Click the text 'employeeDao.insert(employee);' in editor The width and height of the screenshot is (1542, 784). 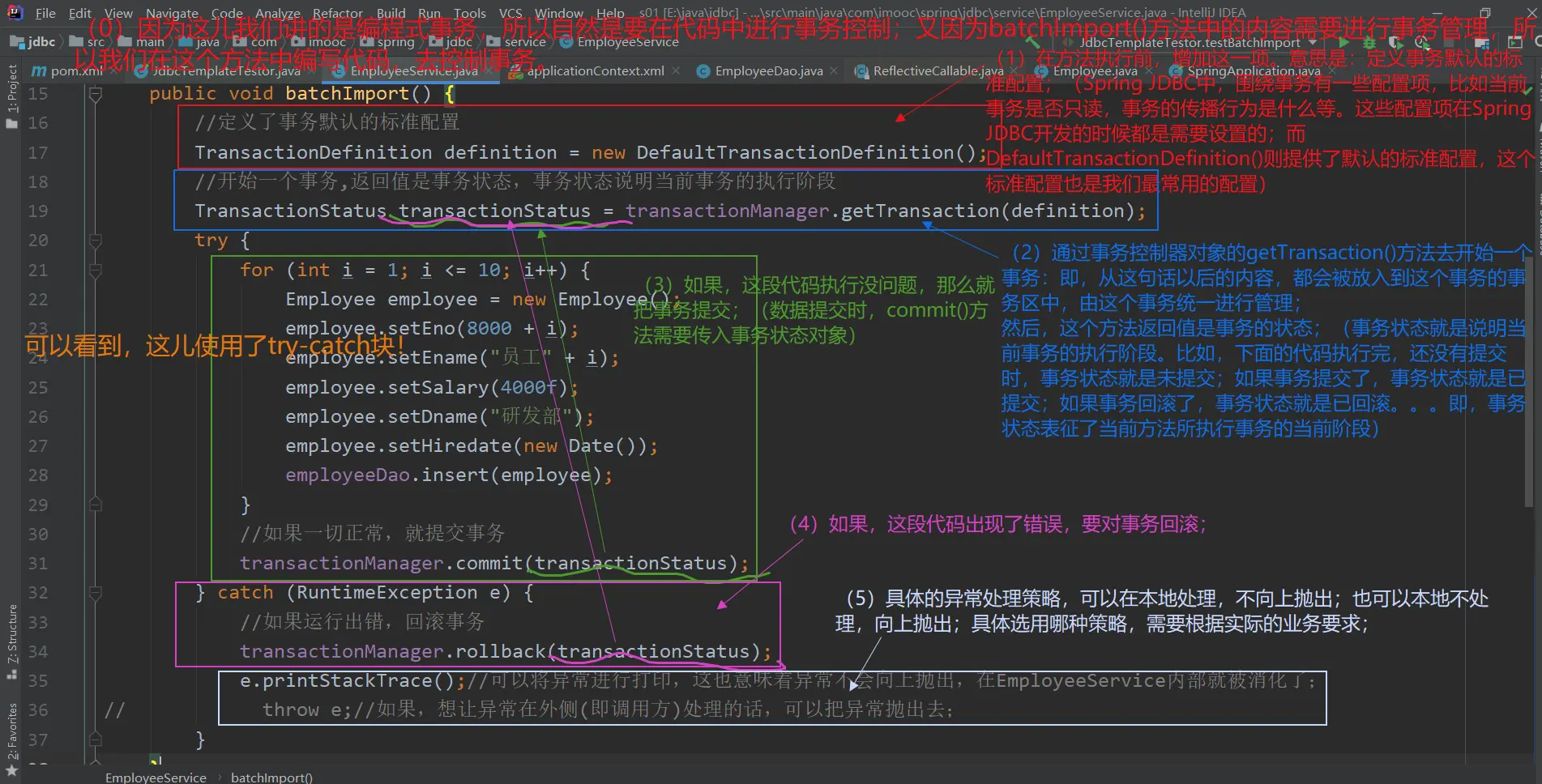449,475
